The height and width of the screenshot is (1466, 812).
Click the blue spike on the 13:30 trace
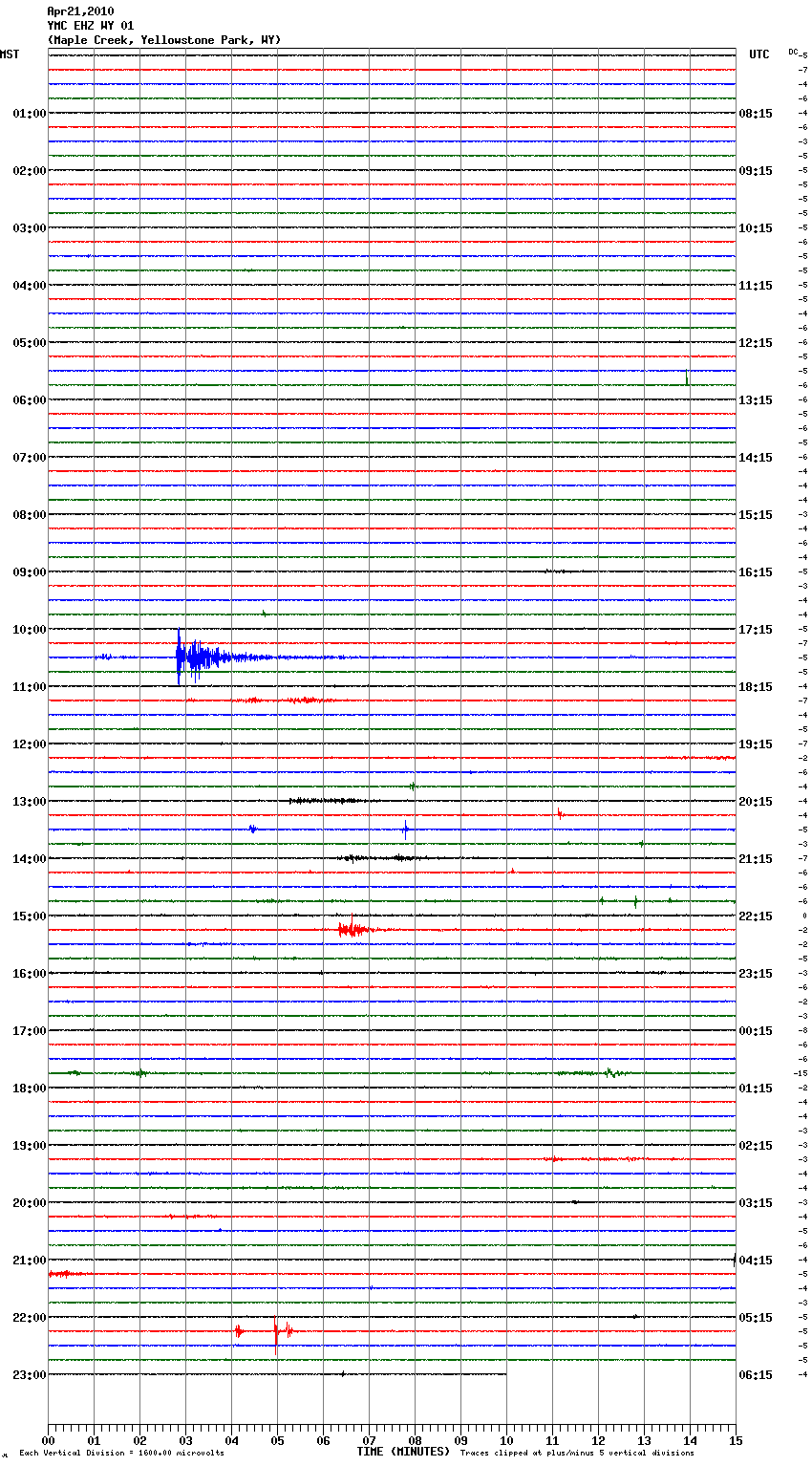[x=405, y=830]
